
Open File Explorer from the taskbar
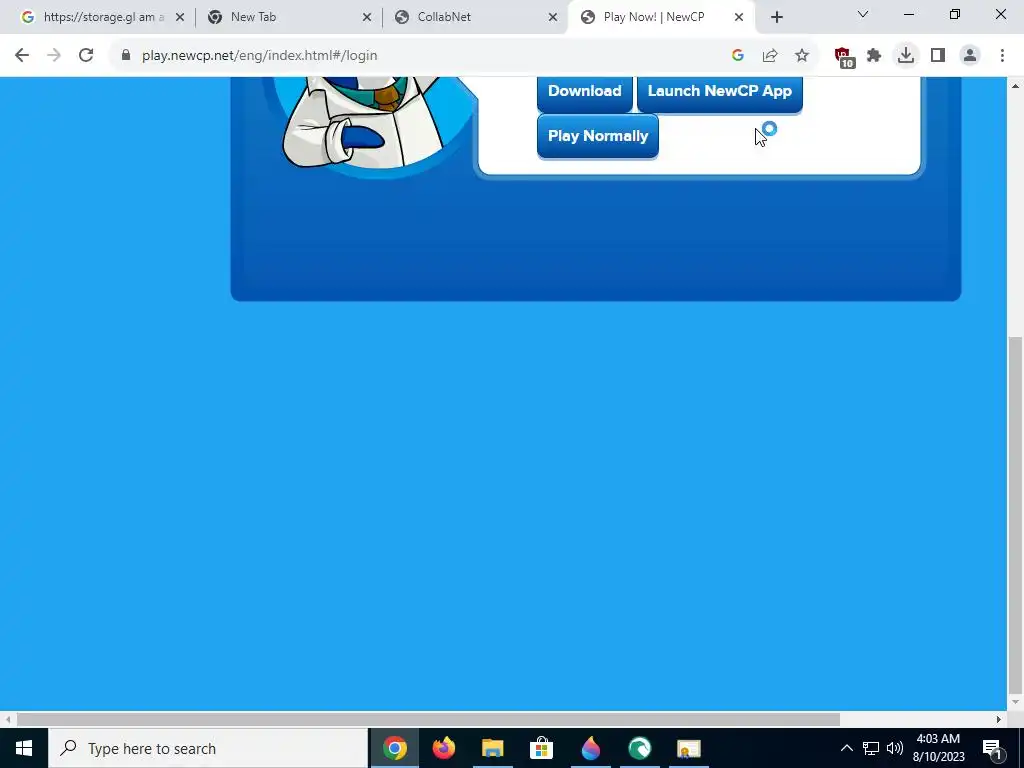coord(492,748)
